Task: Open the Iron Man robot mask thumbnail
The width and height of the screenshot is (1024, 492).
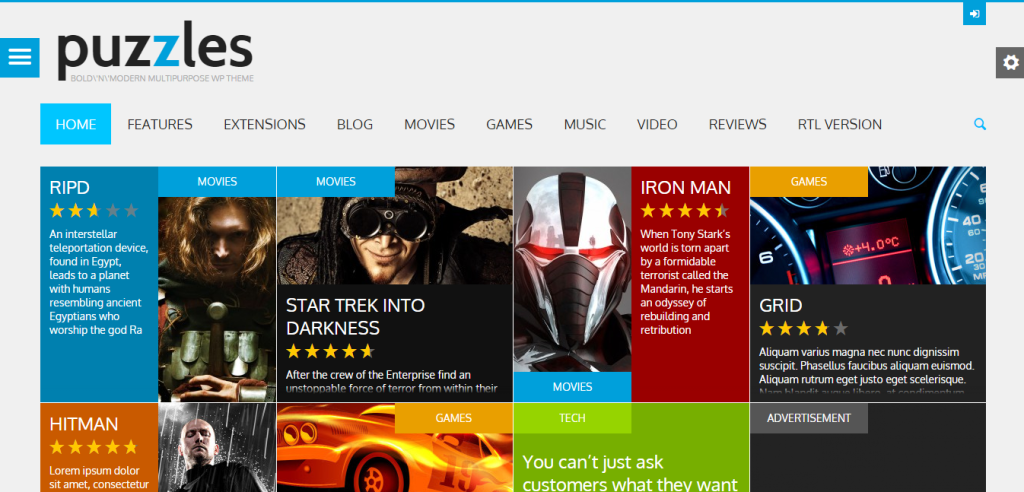Action: (x=572, y=269)
